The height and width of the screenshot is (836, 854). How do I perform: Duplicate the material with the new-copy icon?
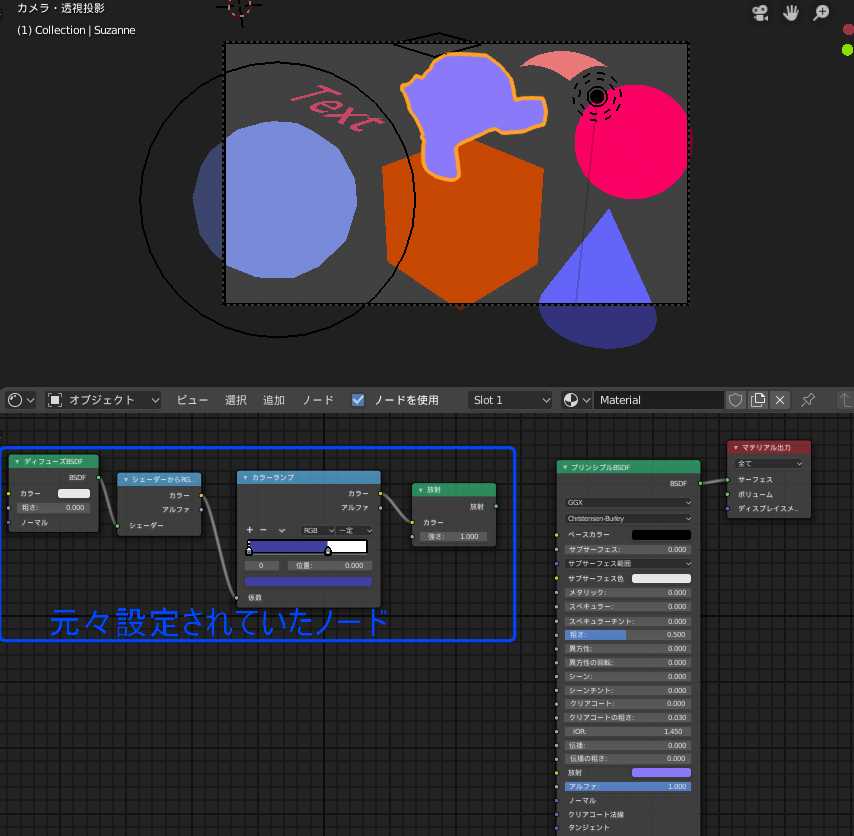758,400
